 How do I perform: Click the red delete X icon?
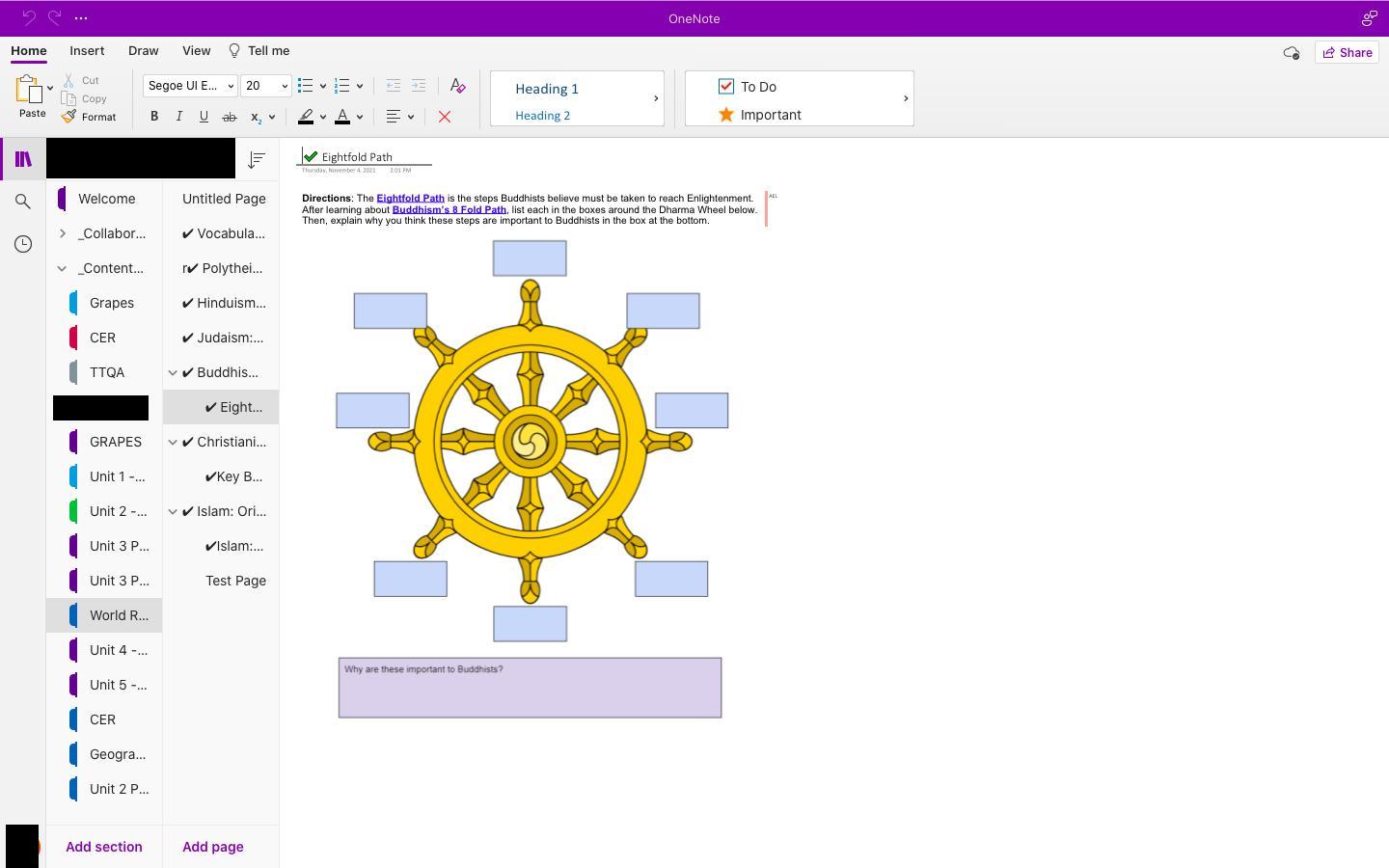445,117
